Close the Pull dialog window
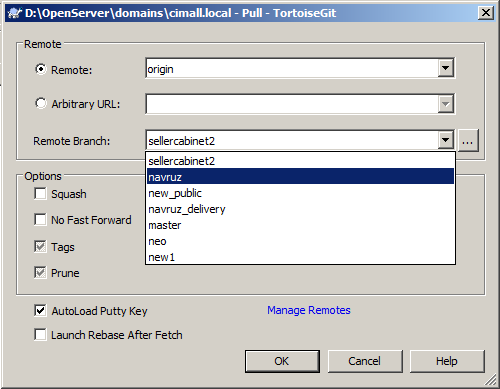Image resolution: width=500 pixels, height=389 pixels. tap(485, 13)
